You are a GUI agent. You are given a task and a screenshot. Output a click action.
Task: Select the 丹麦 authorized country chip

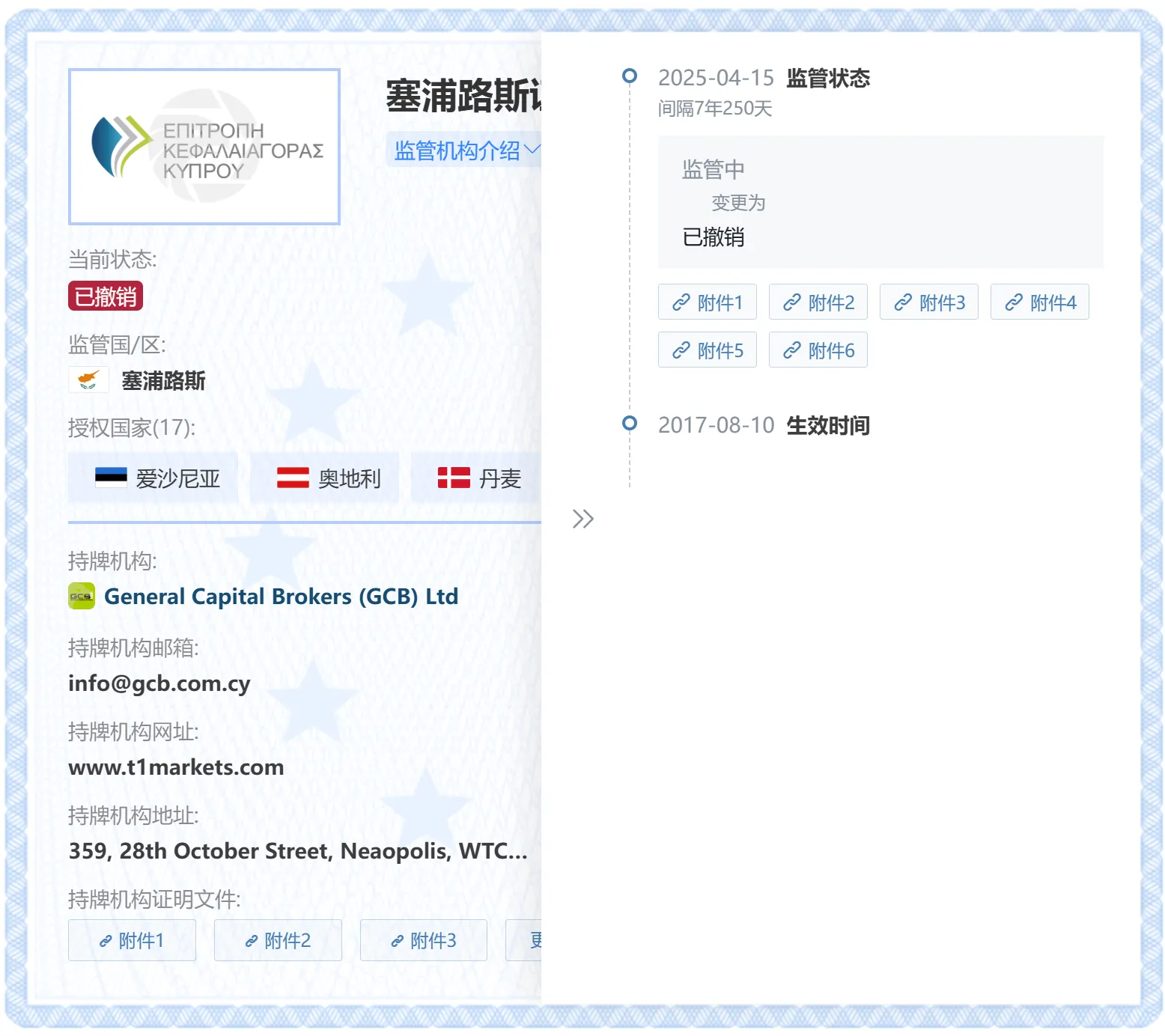tap(477, 478)
